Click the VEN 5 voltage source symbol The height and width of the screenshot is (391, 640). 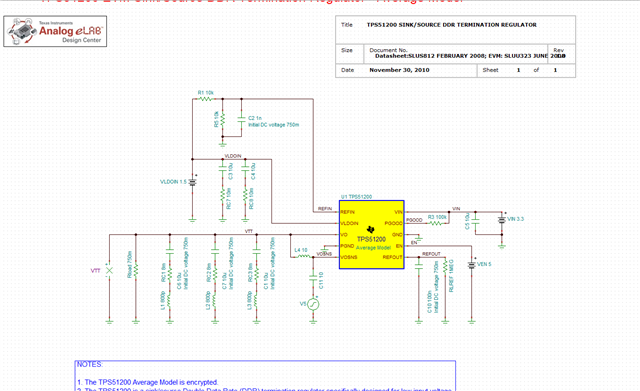point(471,264)
